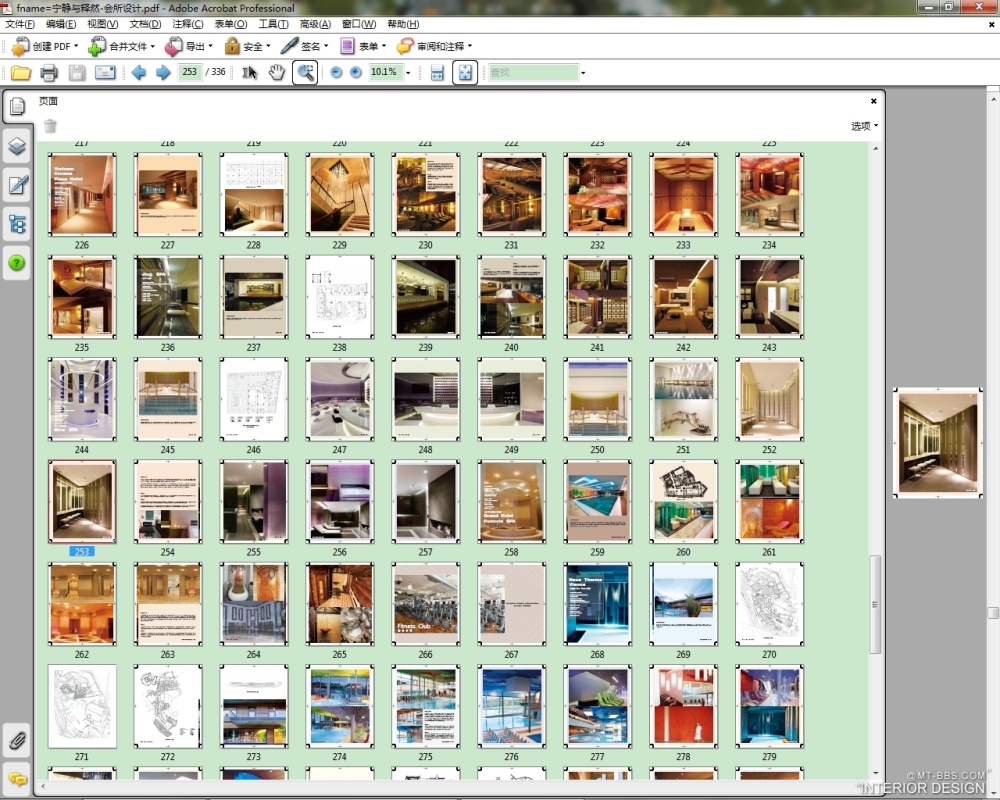Select page 259 pool thumbnail

[597, 501]
